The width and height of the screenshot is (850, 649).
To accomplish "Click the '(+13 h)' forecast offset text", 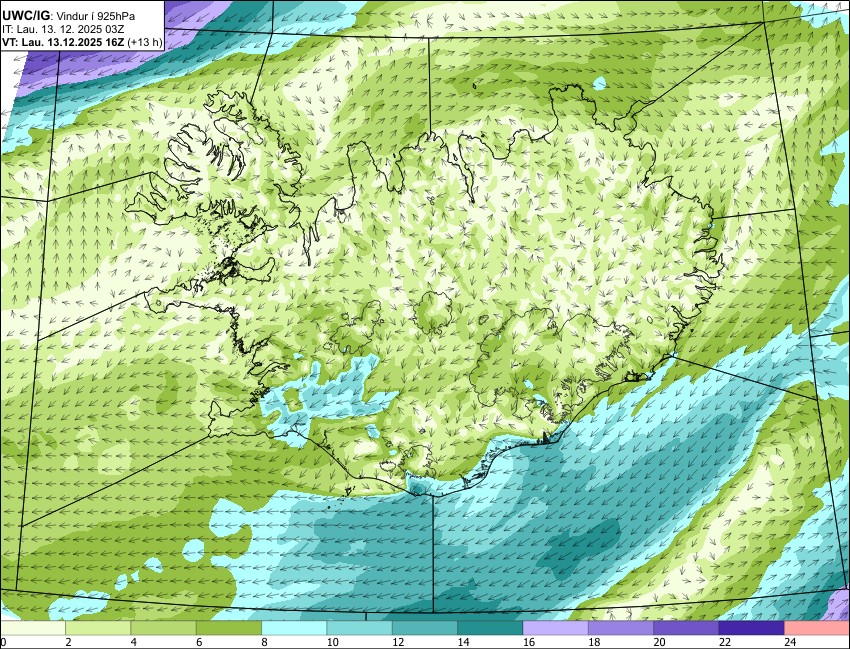I will pos(144,42).
